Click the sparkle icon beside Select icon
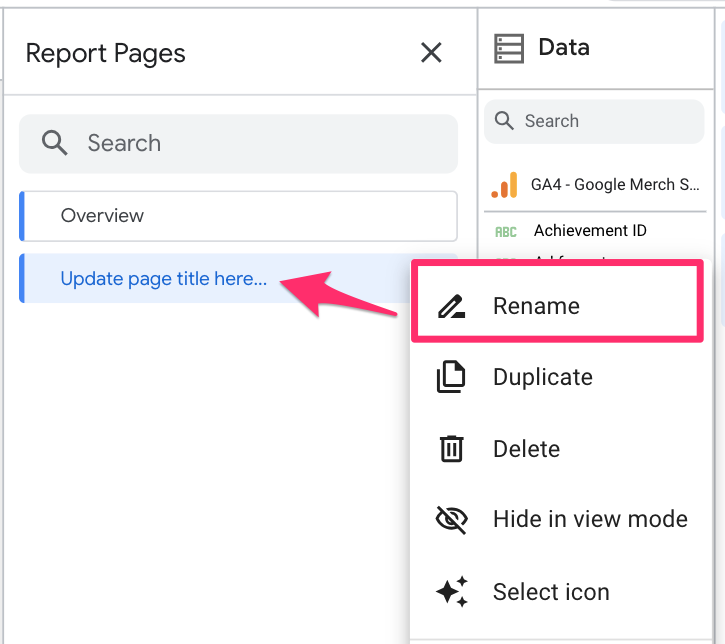The height and width of the screenshot is (644, 725). click(452, 592)
